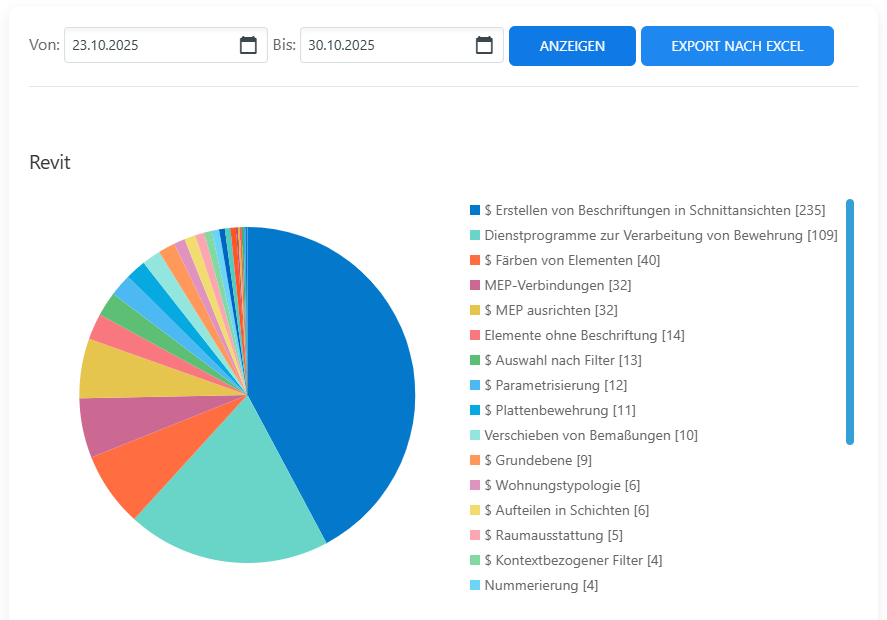Click the green Auswahl nach Filter swatch

[x=475, y=360]
